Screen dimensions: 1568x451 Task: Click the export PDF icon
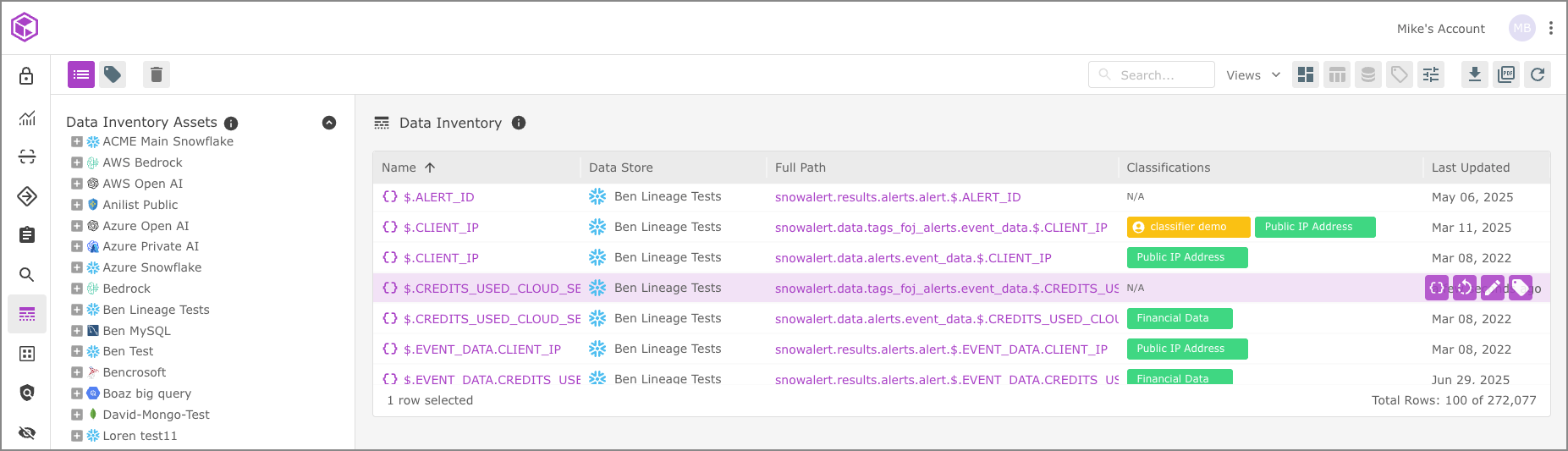tap(1506, 74)
